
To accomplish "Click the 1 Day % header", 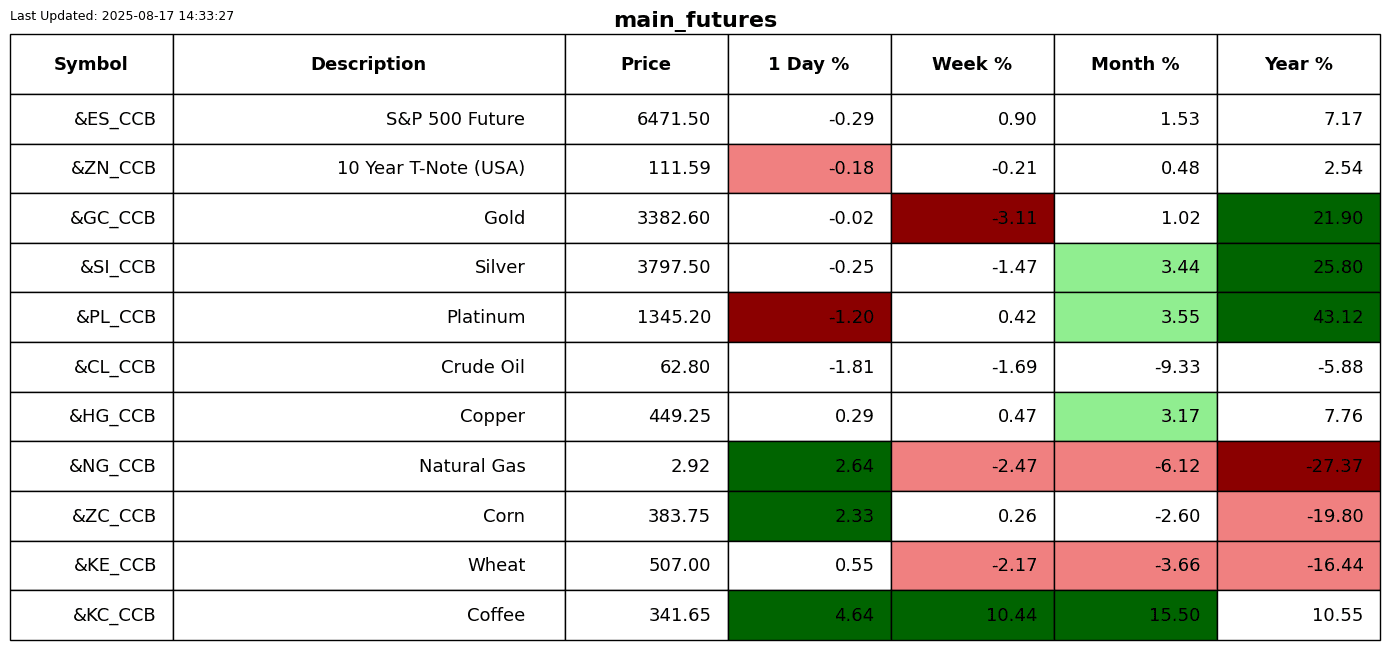I will [809, 65].
